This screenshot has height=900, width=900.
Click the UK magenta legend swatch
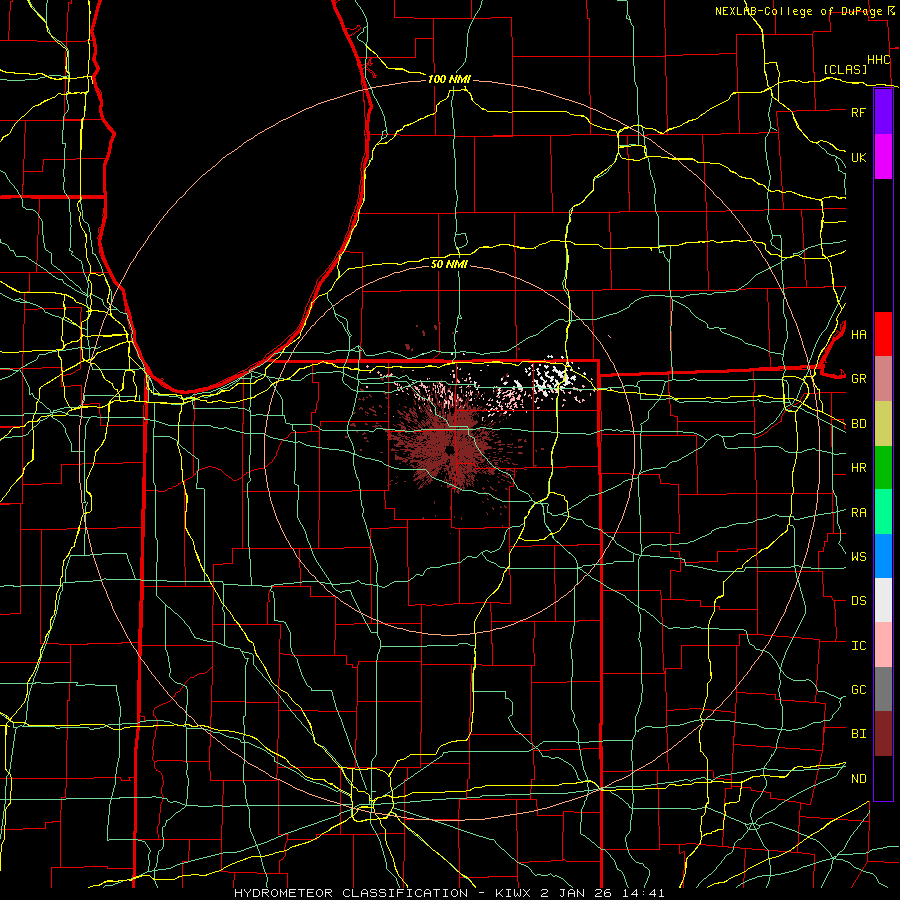883,156
